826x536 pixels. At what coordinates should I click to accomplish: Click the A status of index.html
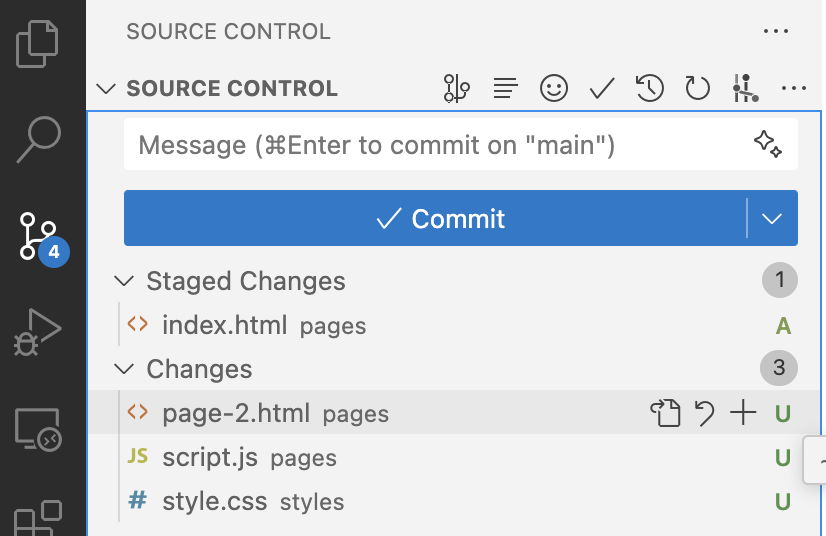point(783,326)
